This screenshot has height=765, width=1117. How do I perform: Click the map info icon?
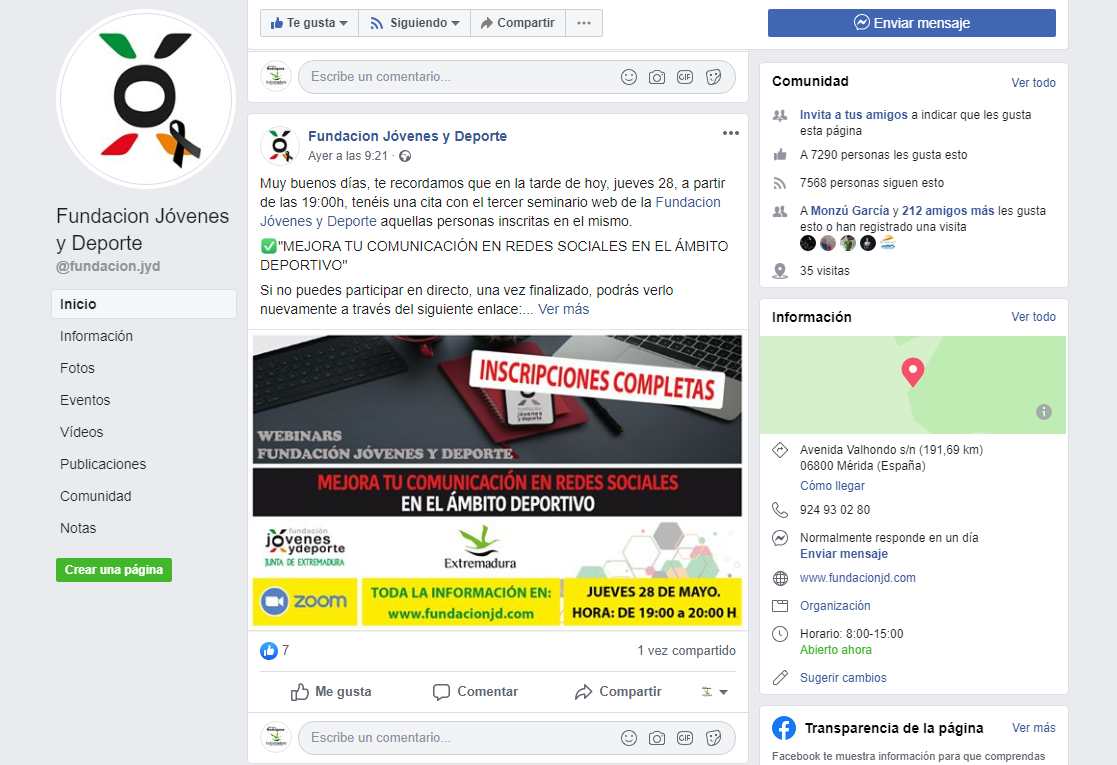click(x=1044, y=412)
